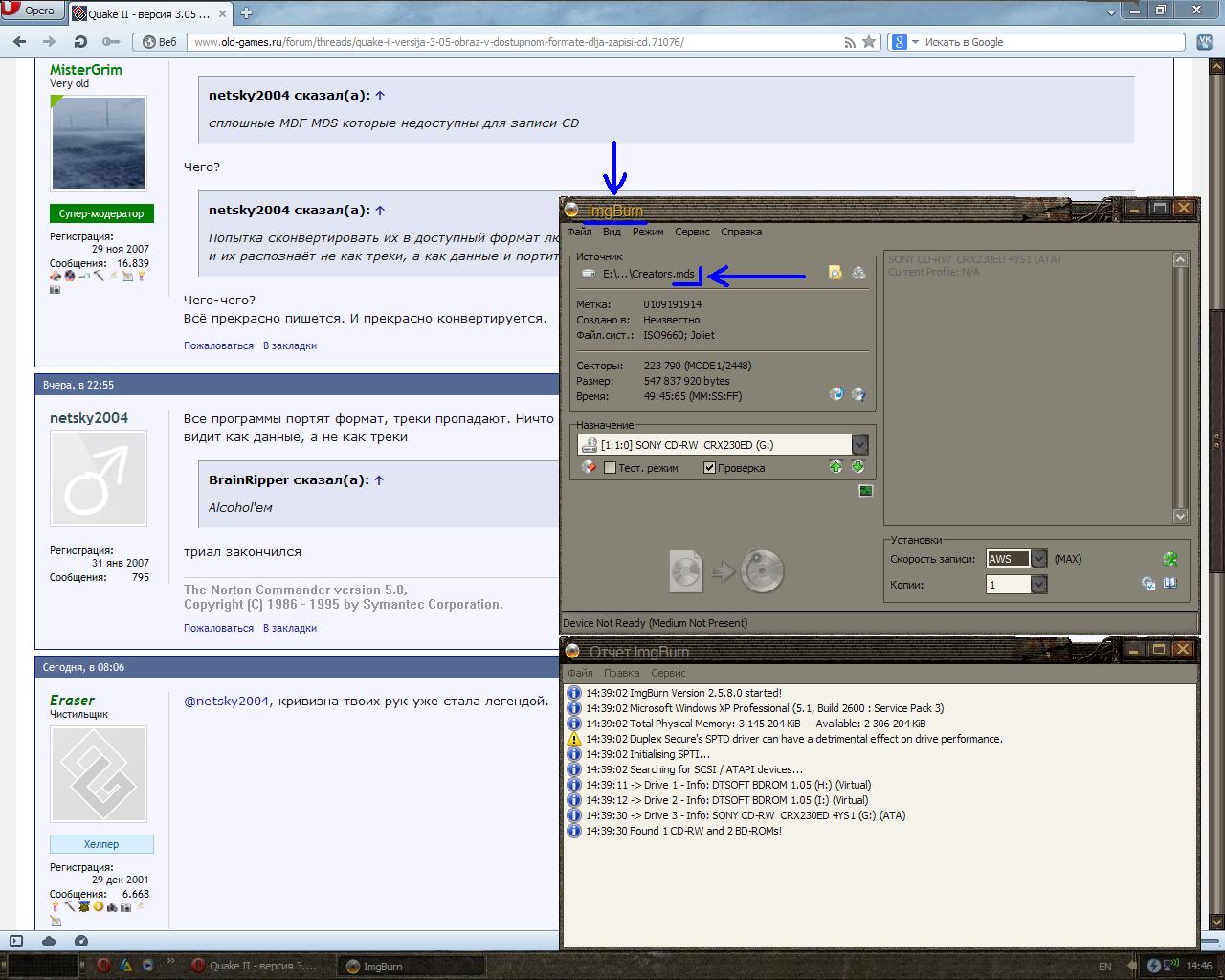
Task: Open the Сервис menu in ImgBurn main window
Action: (x=692, y=232)
